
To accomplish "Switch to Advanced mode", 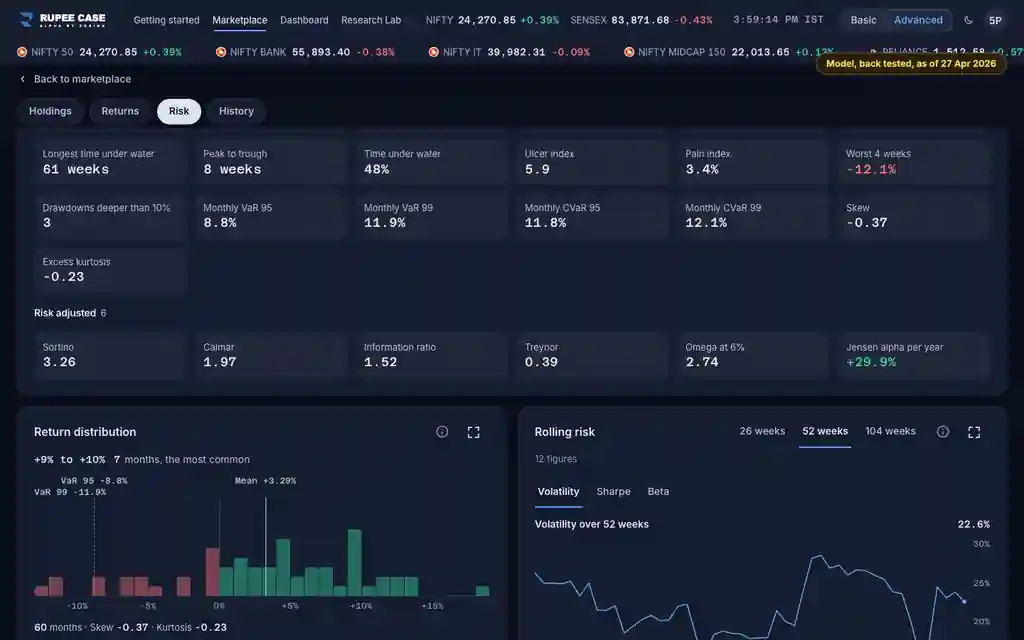I will [918, 20].
